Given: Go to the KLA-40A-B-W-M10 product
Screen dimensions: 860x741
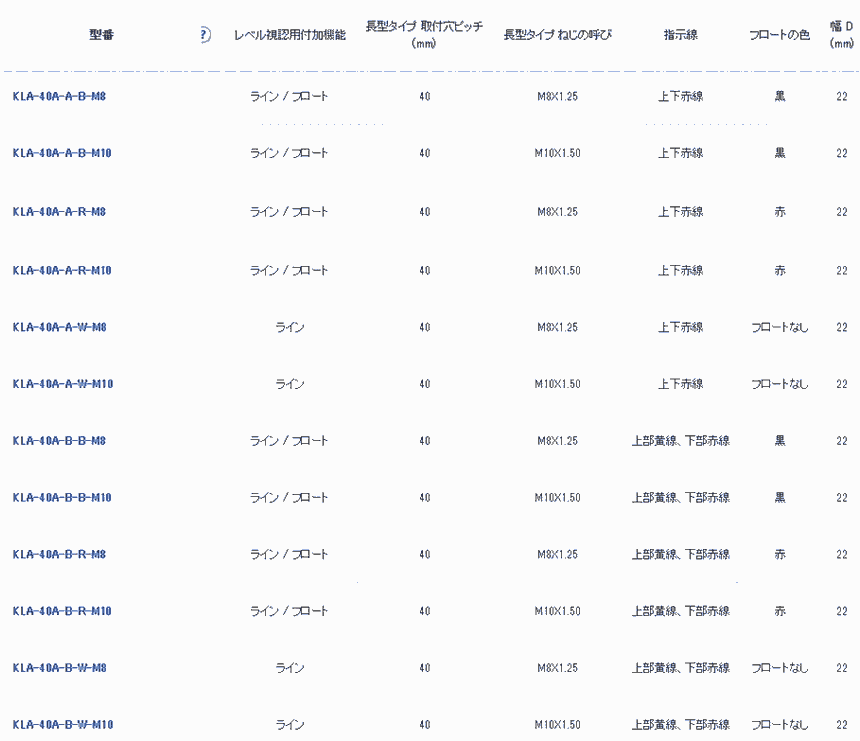Looking at the screenshot, I should [x=63, y=725].
